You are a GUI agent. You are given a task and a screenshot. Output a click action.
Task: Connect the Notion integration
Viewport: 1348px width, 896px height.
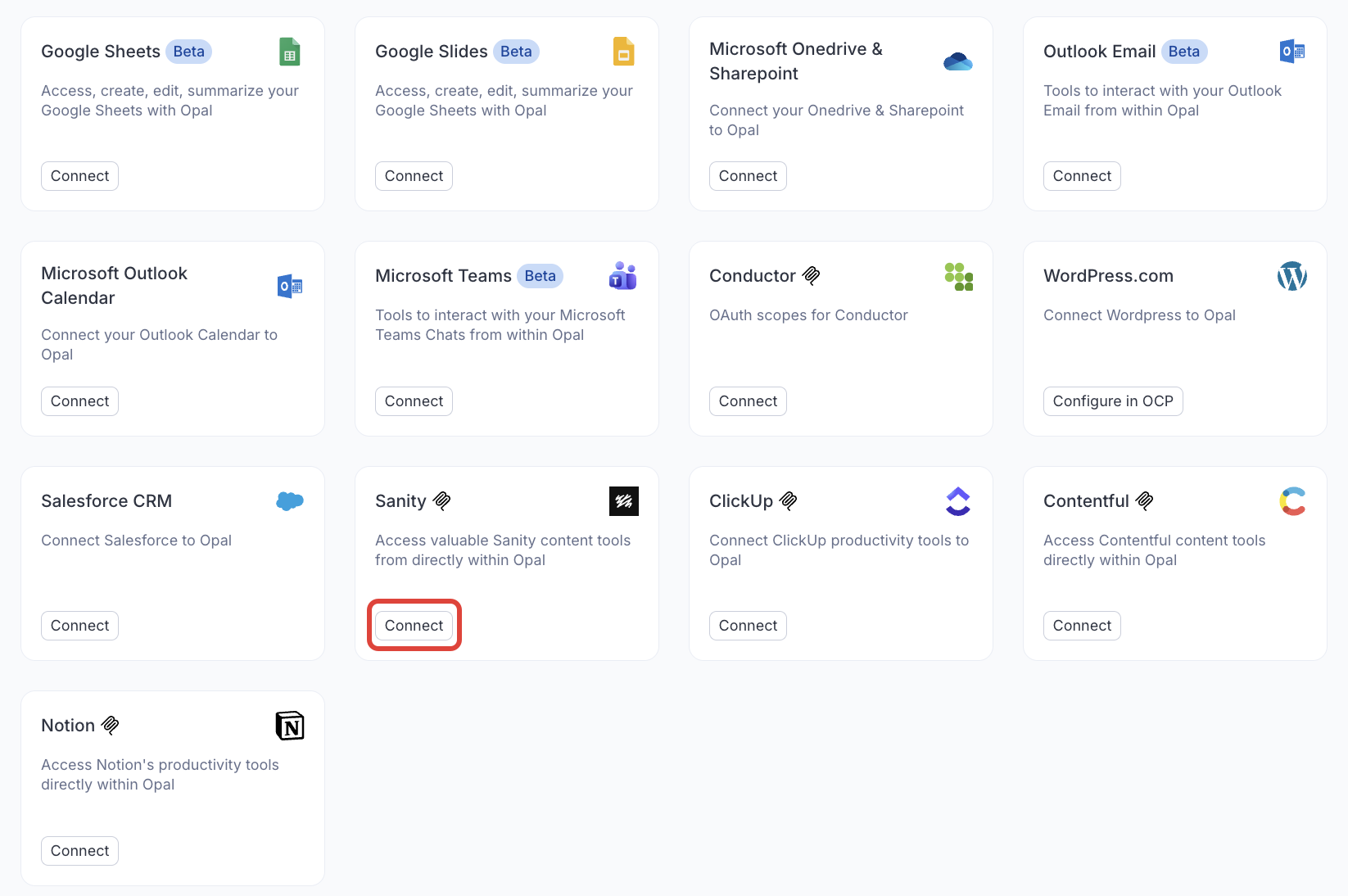[79, 851]
